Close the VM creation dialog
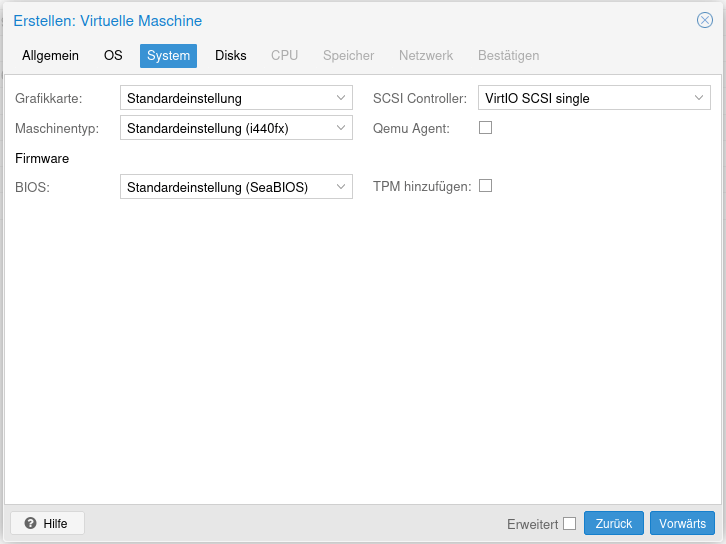 [x=705, y=20]
